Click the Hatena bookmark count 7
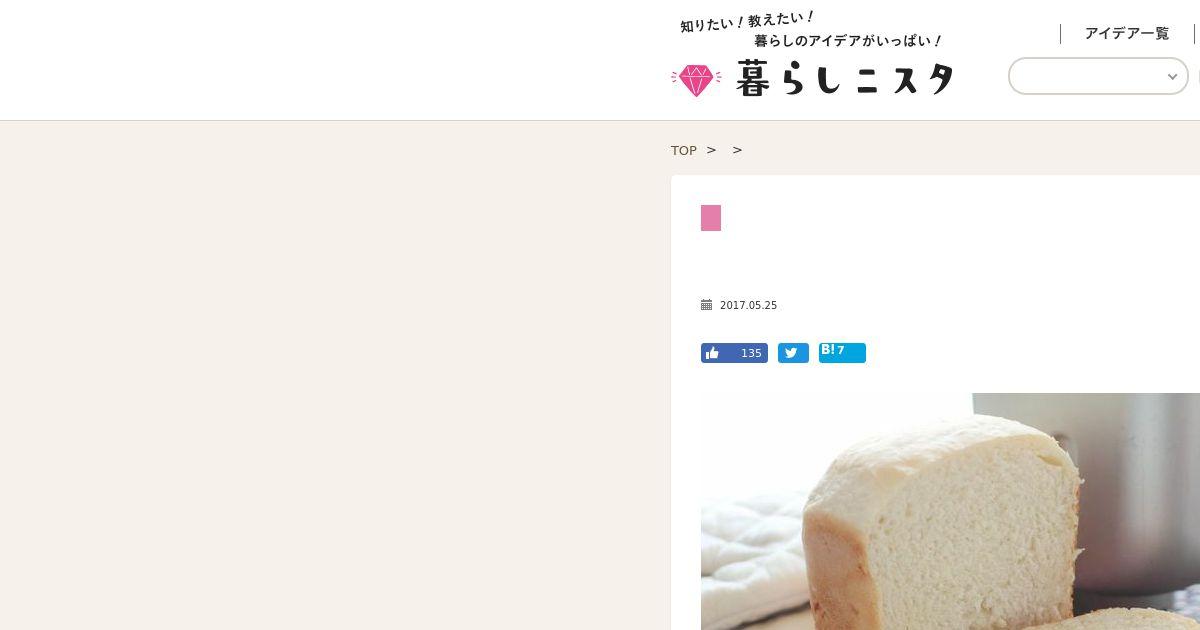The width and height of the screenshot is (1200, 630). click(841, 350)
